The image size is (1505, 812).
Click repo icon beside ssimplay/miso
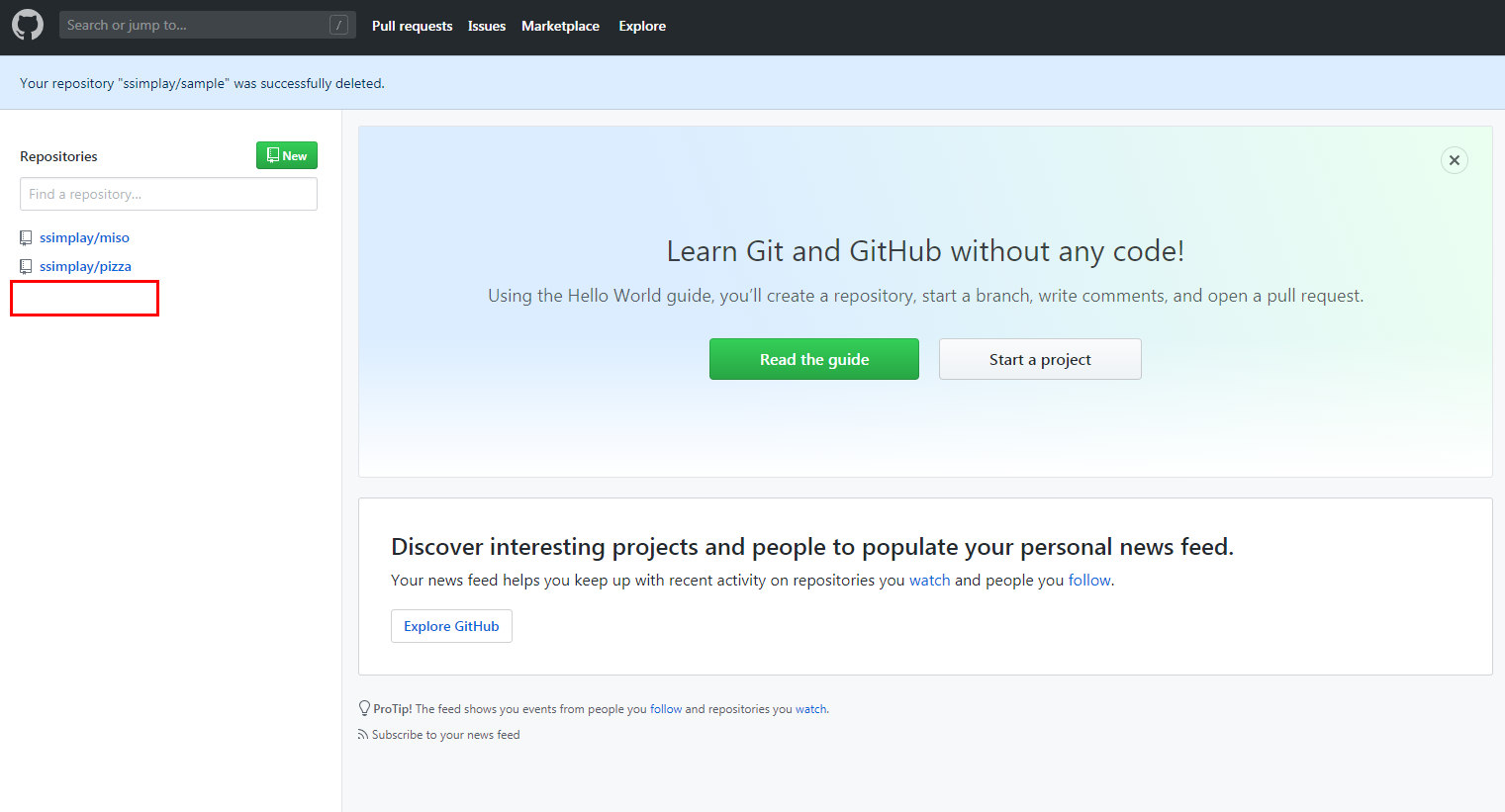[26, 237]
